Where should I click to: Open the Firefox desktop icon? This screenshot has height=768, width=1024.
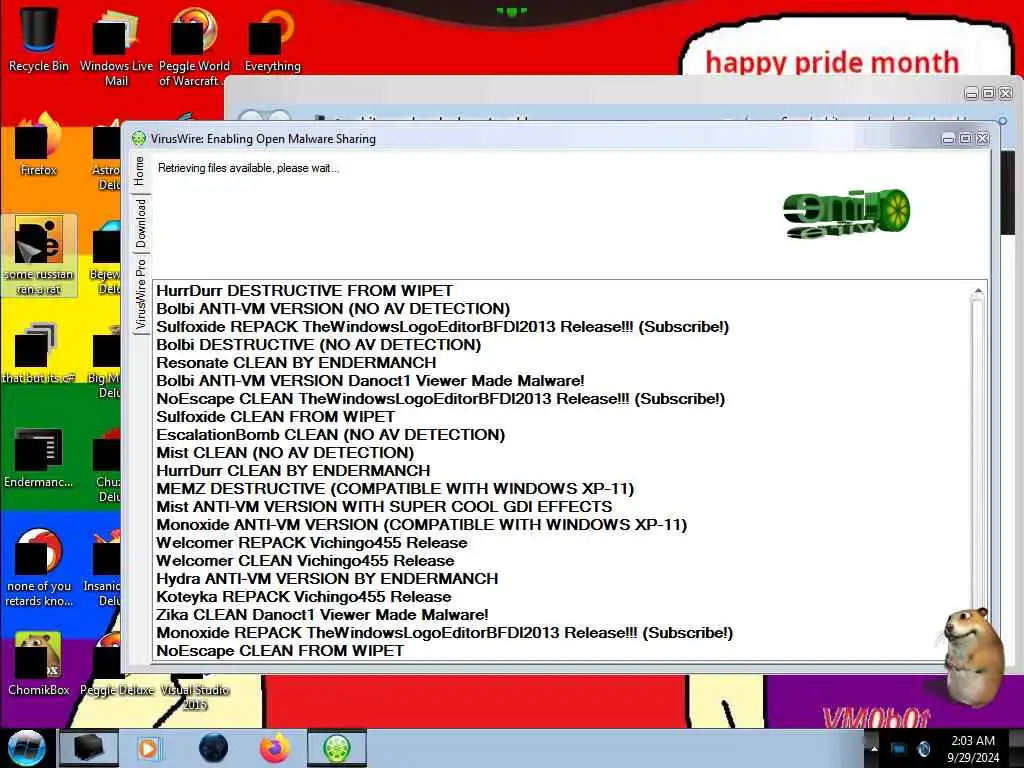[39, 144]
